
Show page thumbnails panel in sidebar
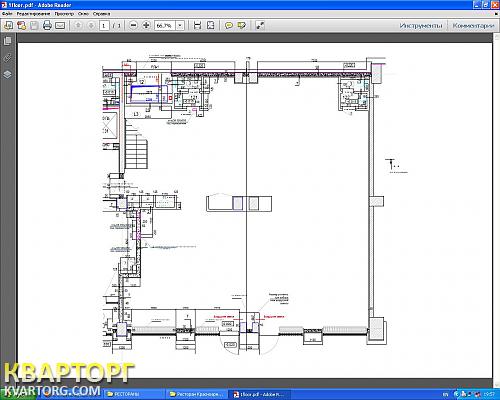point(8,41)
